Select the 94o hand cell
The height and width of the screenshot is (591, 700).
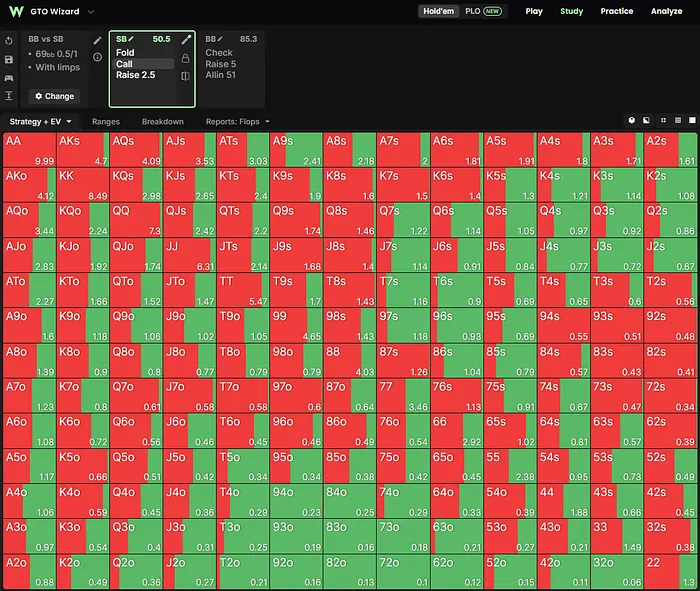(x=296, y=501)
